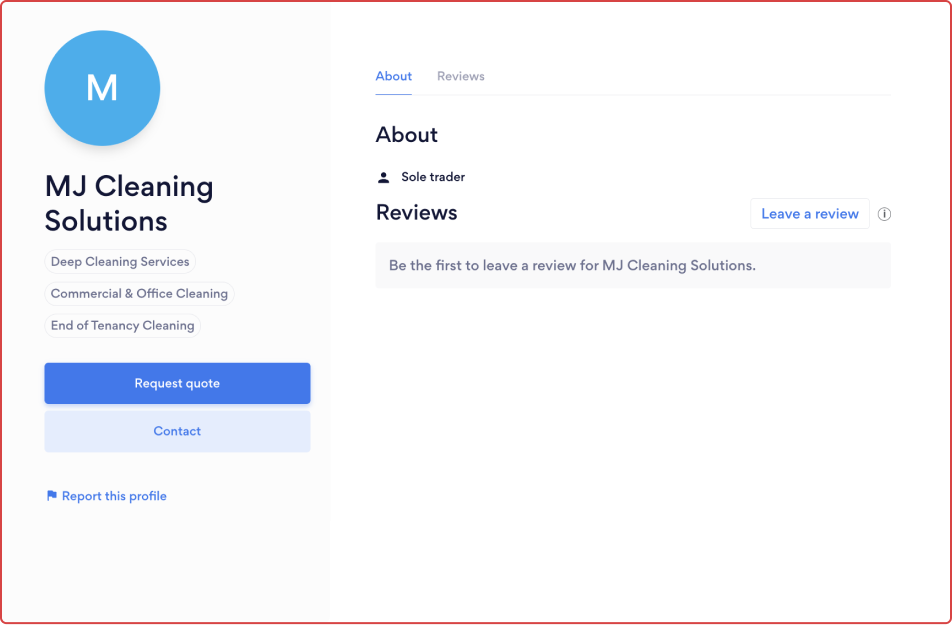Switch to the Reviews tab
This screenshot has height=625, width=952.
click(x=460, y=76)
